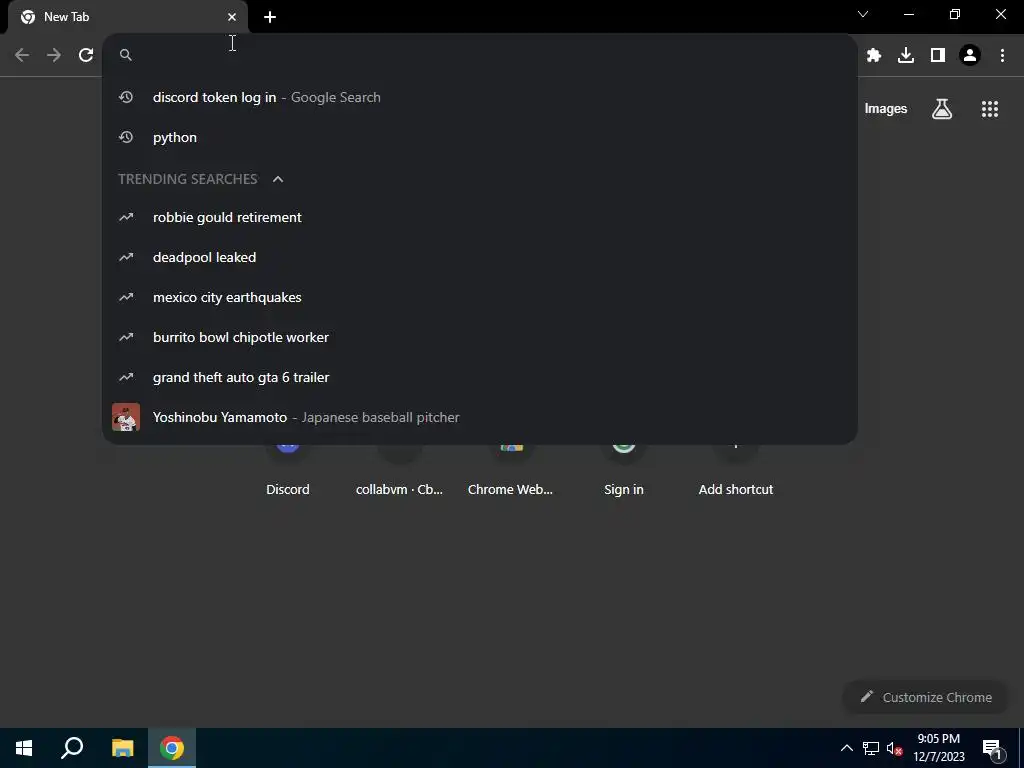Open the Downloads icon in the toolbar
The height and width of the screenshot is (768, 1024).
click(x=906, y=55)
